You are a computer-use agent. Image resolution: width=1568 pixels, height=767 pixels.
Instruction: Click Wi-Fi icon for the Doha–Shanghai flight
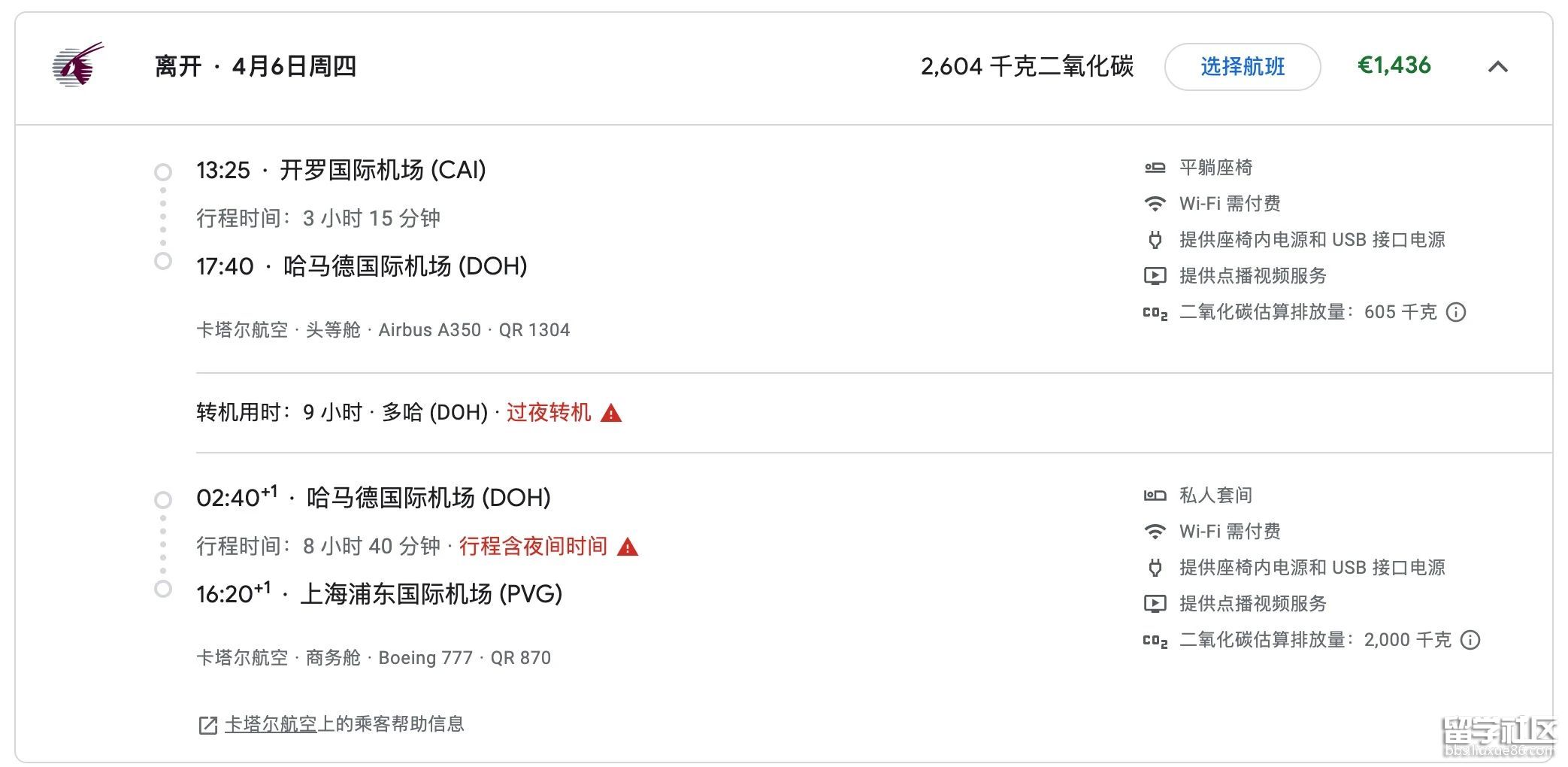pos(1155,532)
